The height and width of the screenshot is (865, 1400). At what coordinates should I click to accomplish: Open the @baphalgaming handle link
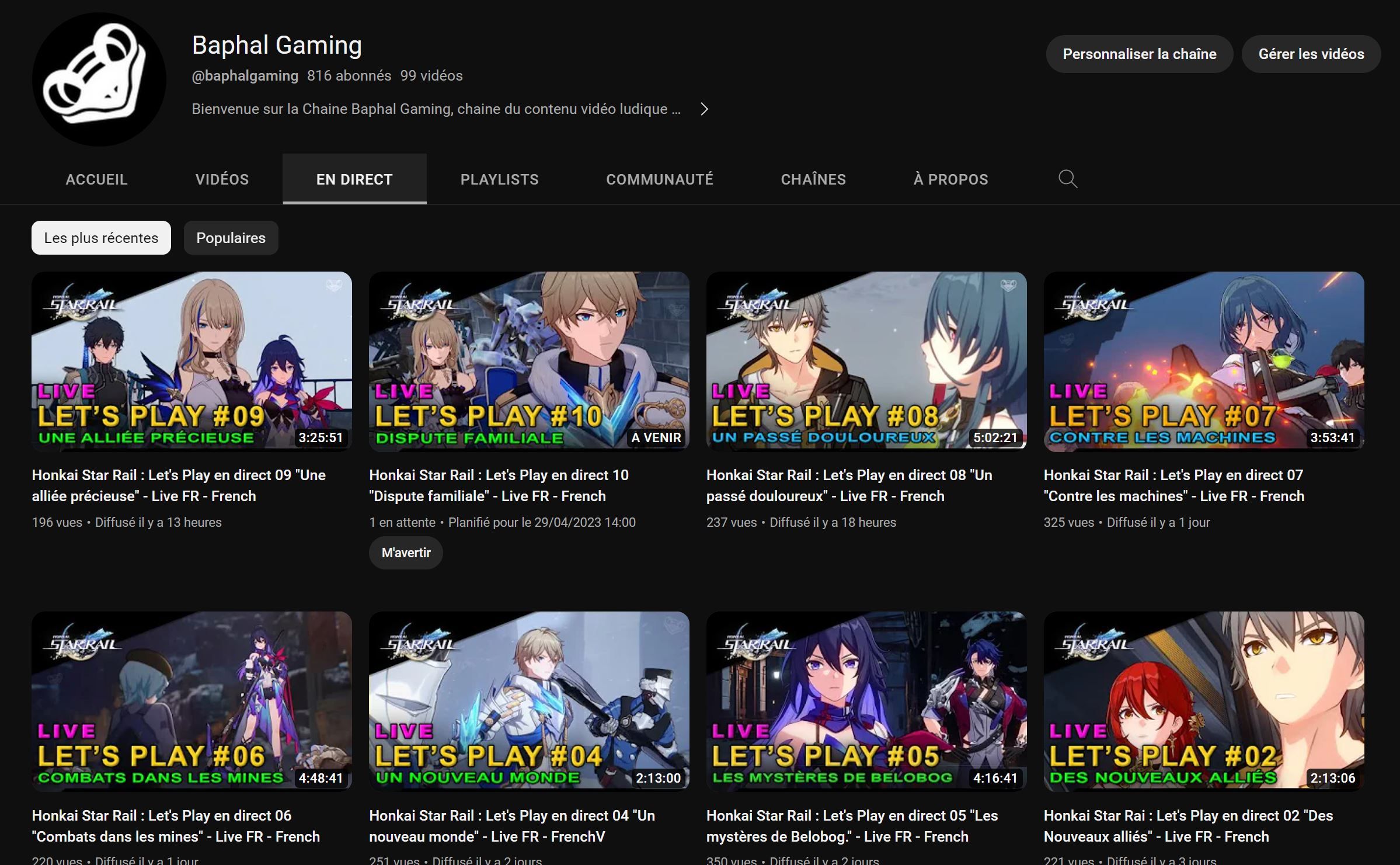tap(245, 75)
